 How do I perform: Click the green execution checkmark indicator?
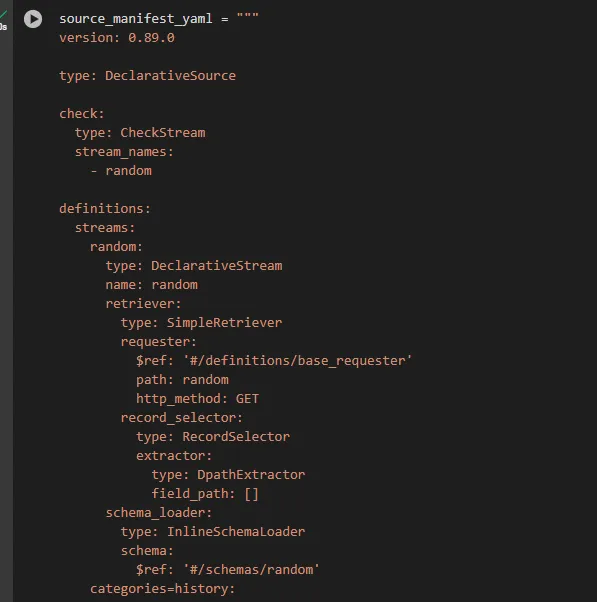[3, 15]
